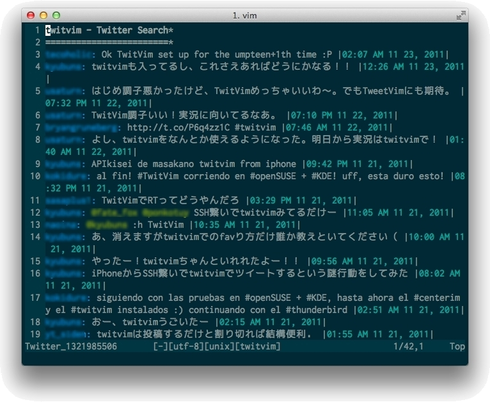This screenshot has width=490, height=402.
Task: Click #openSUSE hashtag in the 'al fin!' tweet
Action: pos(273,176)
